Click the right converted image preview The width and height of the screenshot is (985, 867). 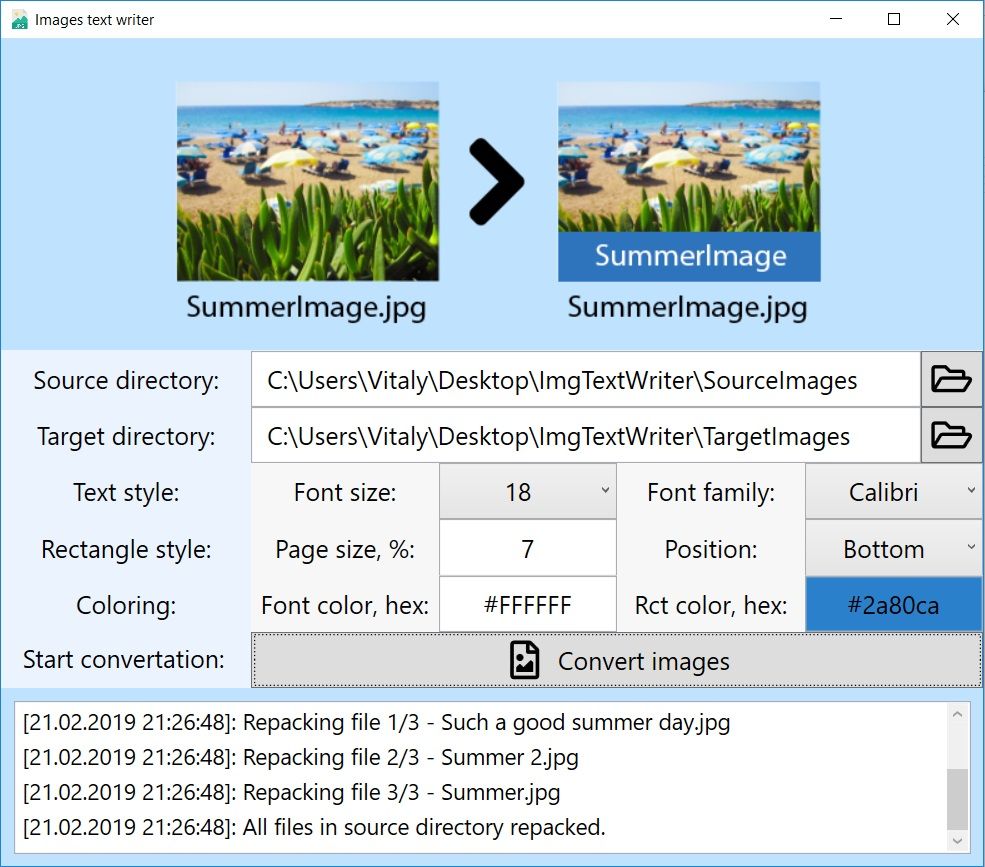[688, 181]
